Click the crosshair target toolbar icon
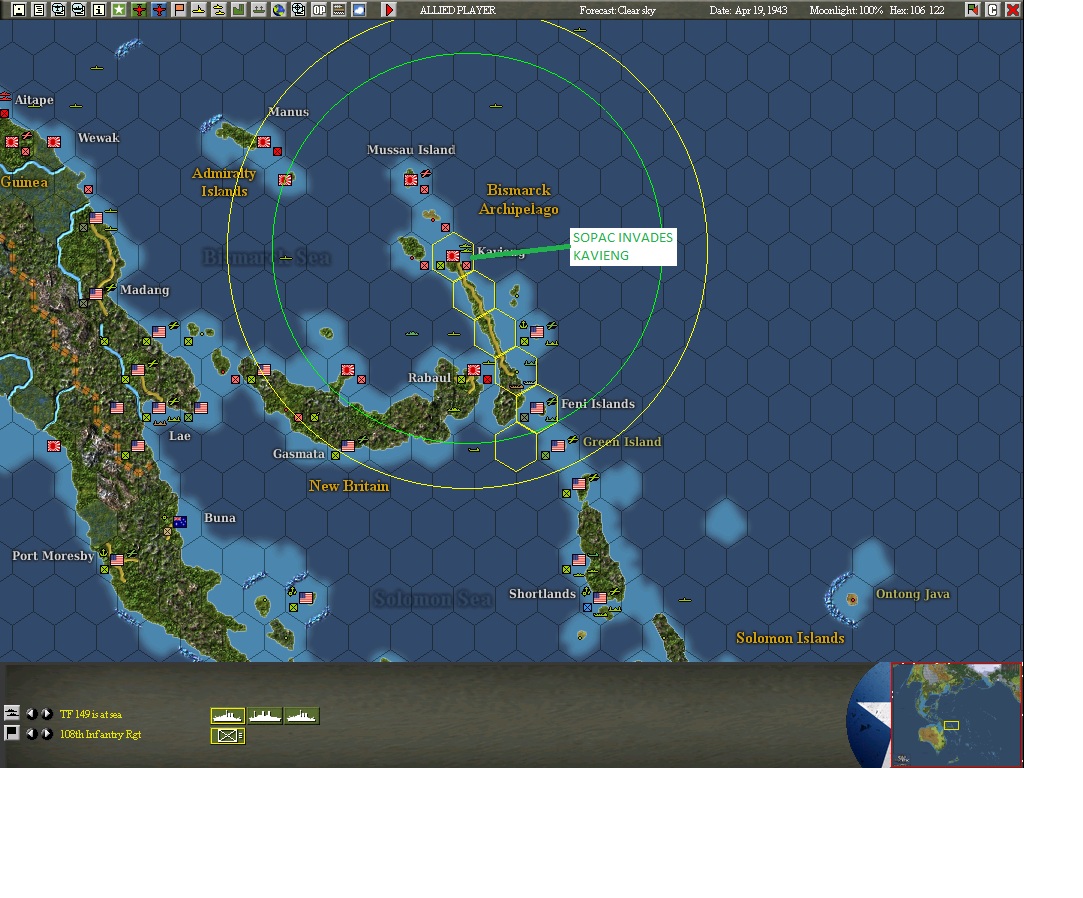This screenshot has width=1083, height=898. coord(298,10)
